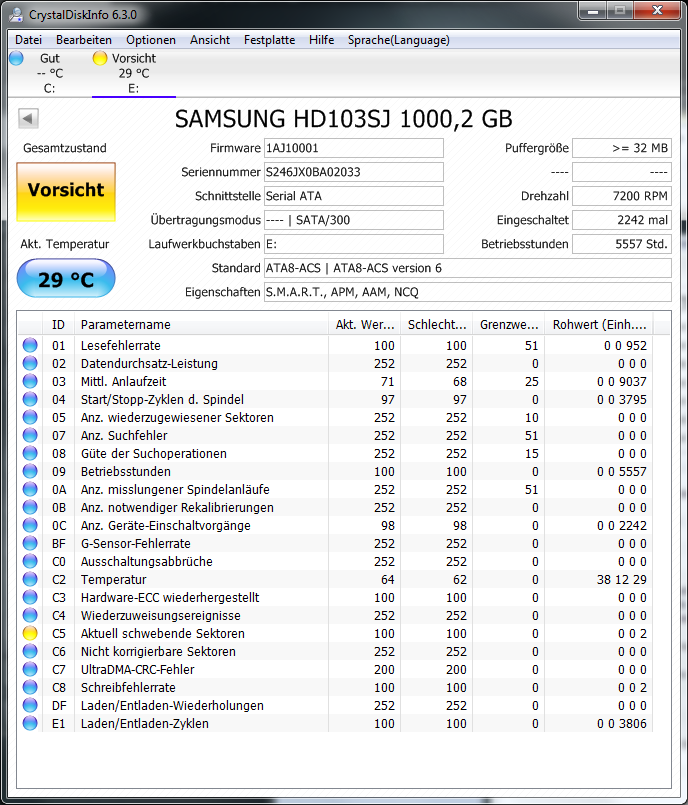Click the Eingeschaltet value 2242 mal
The height and width of the screenshot is (805, 688).
(x=622, y=220)
